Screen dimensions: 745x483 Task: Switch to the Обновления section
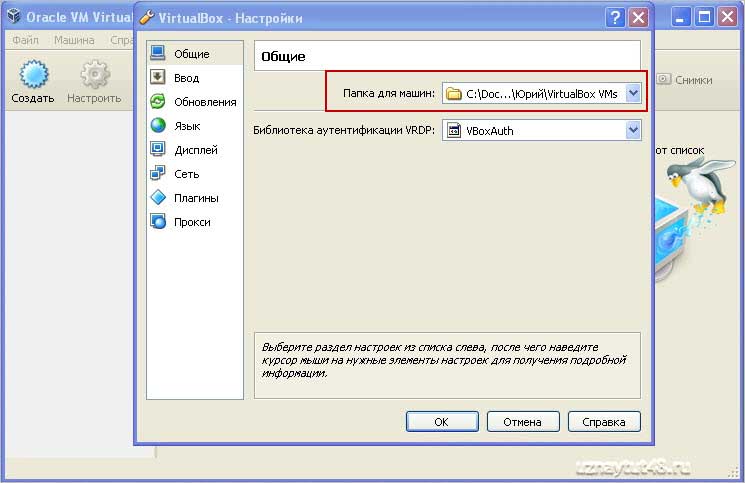(x=195, y=102)
